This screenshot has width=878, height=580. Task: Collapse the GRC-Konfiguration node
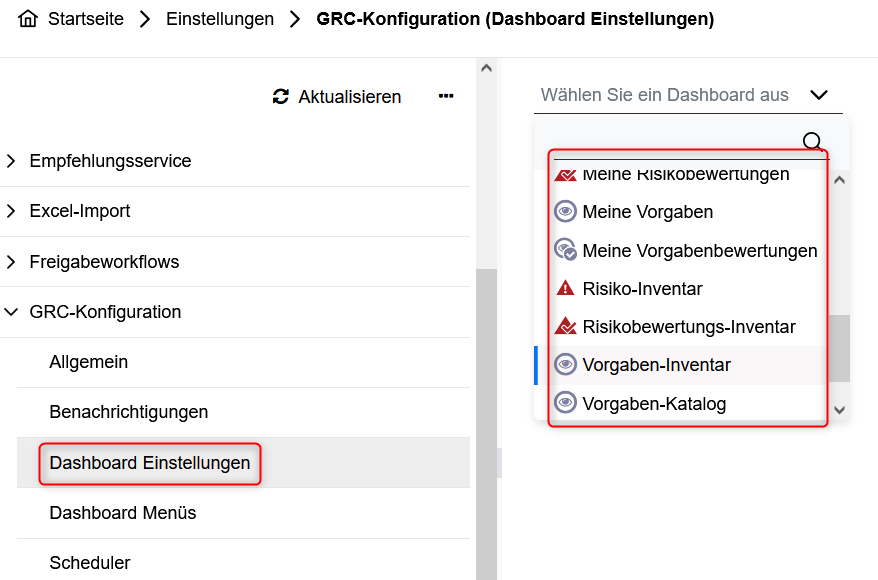[x=11, y=312]
